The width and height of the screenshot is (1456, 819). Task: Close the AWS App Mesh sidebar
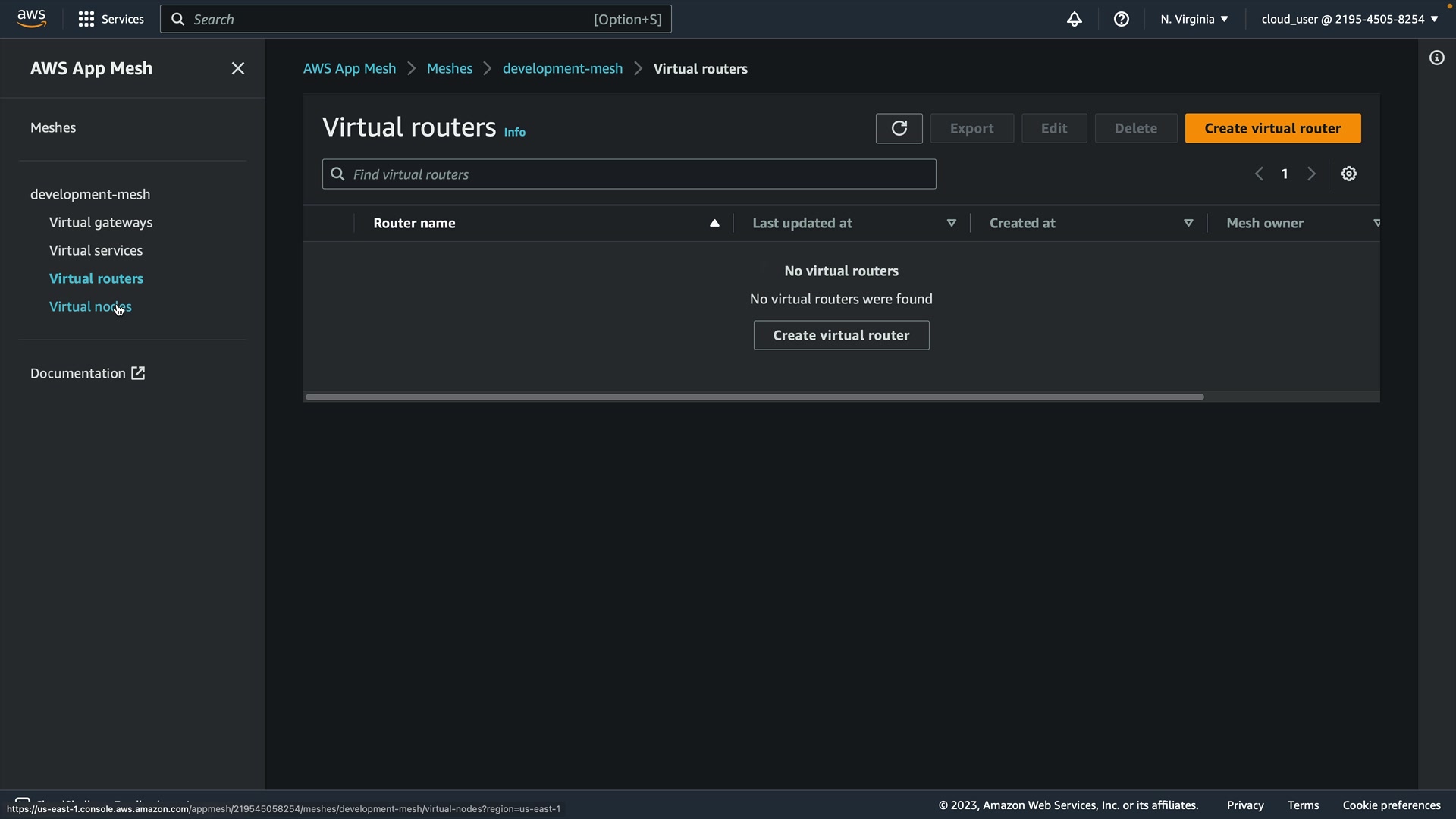(237, 68)
